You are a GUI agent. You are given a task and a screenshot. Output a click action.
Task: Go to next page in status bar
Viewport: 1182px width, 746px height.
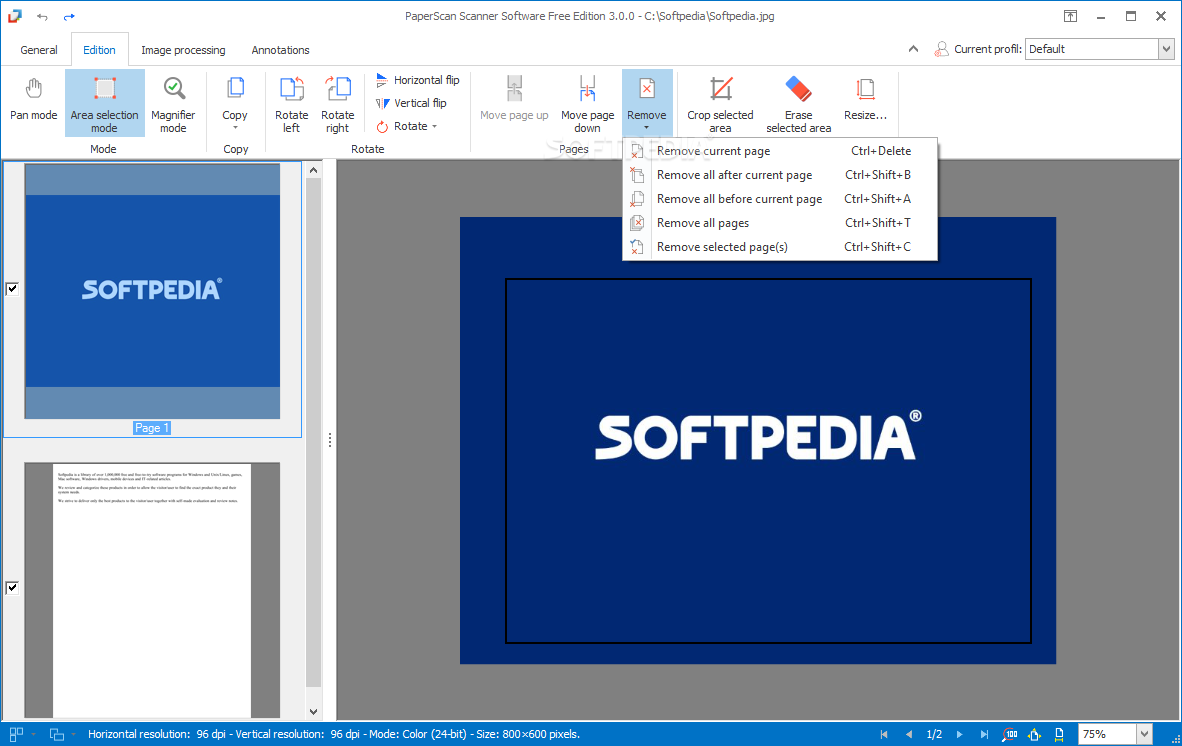pyautogui.click(x=960, y=734)
